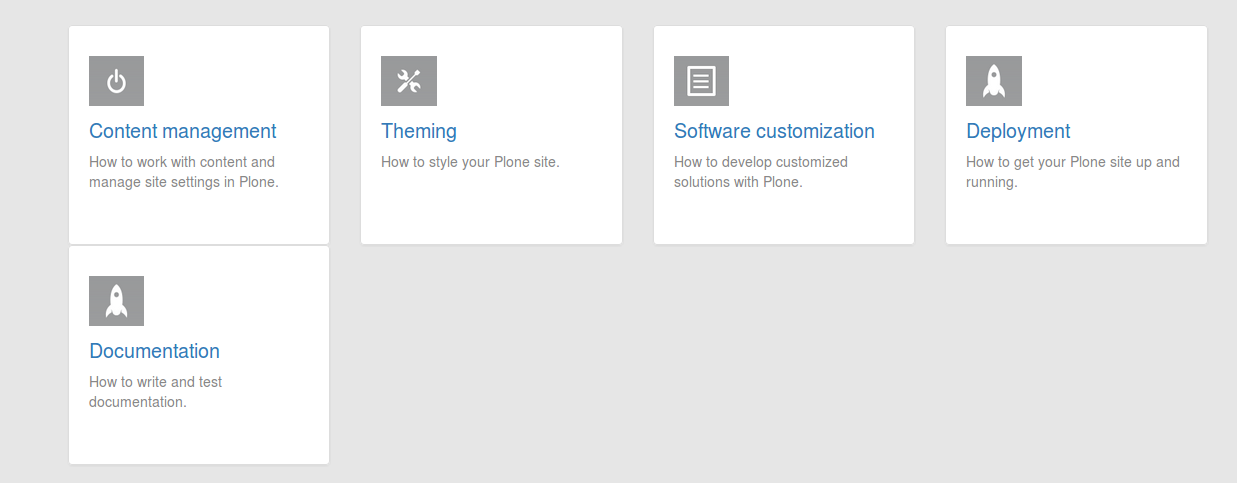
Task: Open the Deployment link
Action: pos(1018,131)
